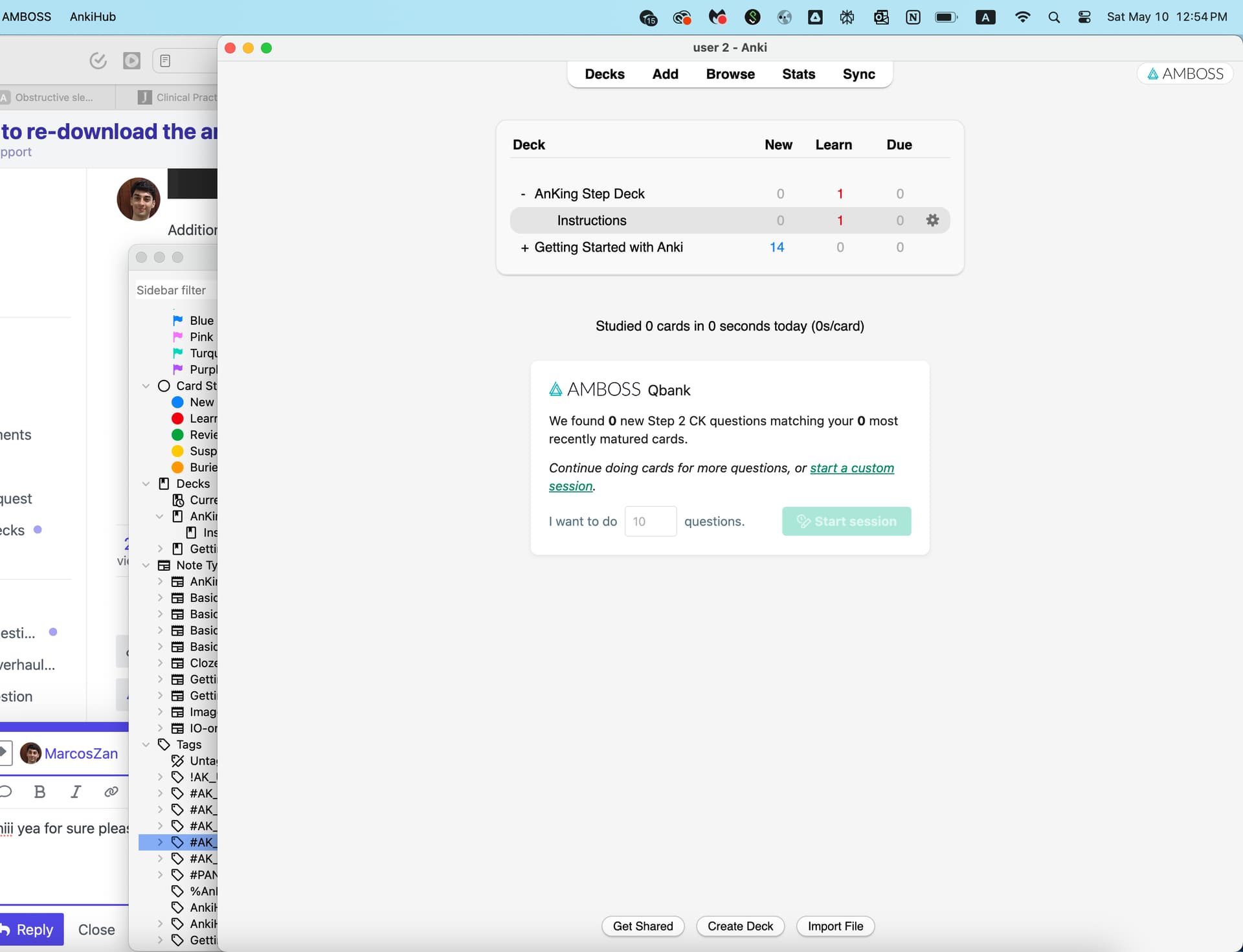Image resolution: width=1243 pixels, height=952 pixels.
Task: Click the Notion icon in the menu bar
Action: (x=913, y=17)
